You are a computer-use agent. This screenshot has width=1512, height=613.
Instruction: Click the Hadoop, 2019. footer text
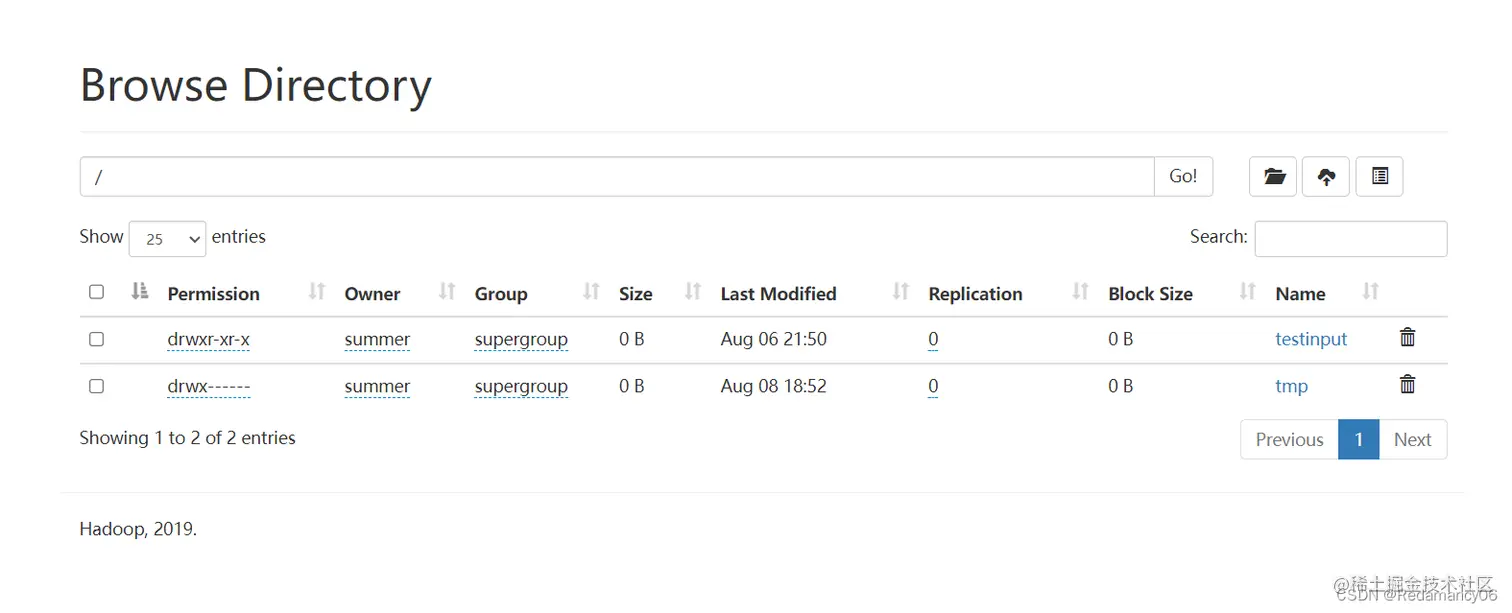[x=138, y=529]
